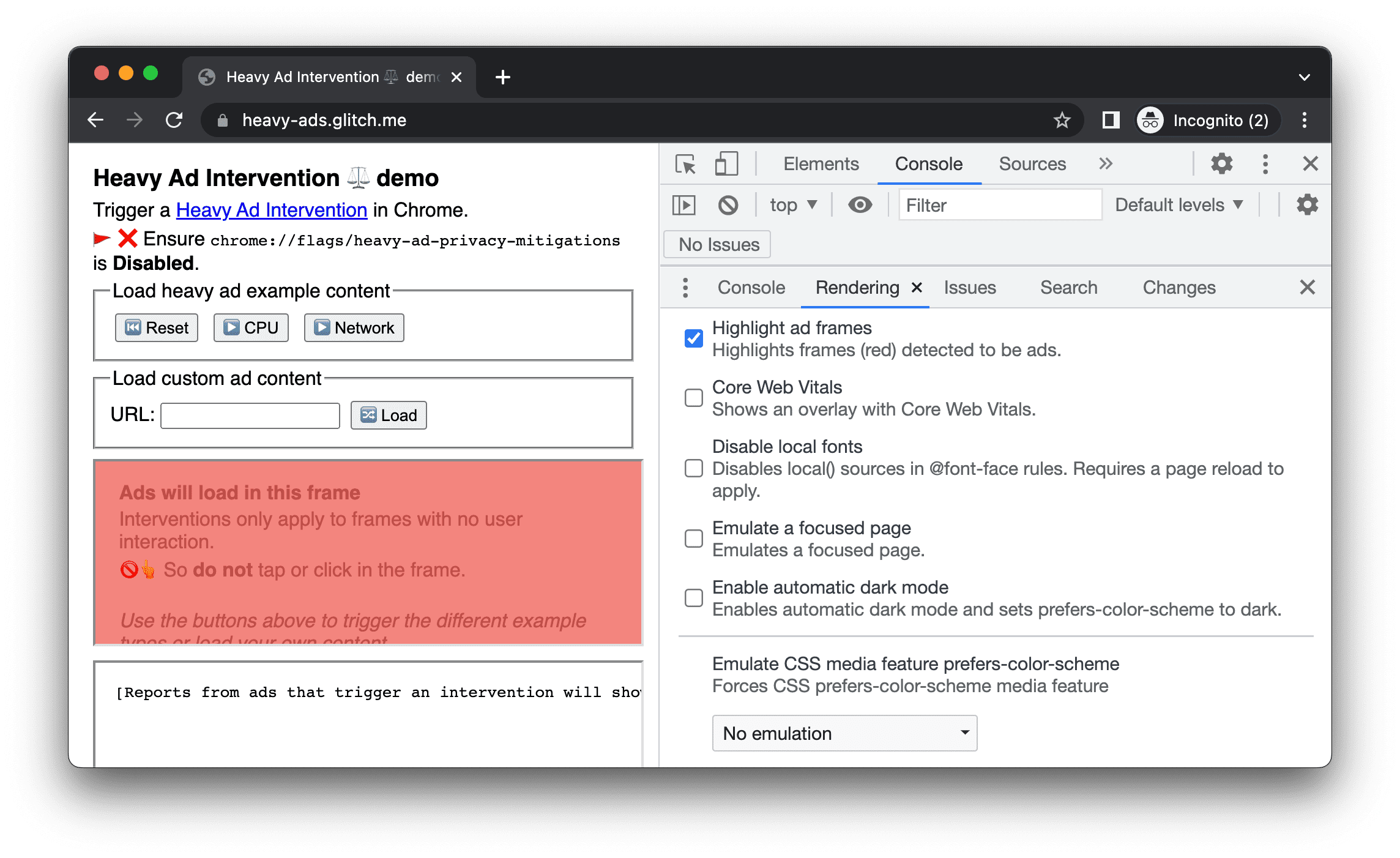
Task: Click the CPU load button
Action: pos(250,327)
